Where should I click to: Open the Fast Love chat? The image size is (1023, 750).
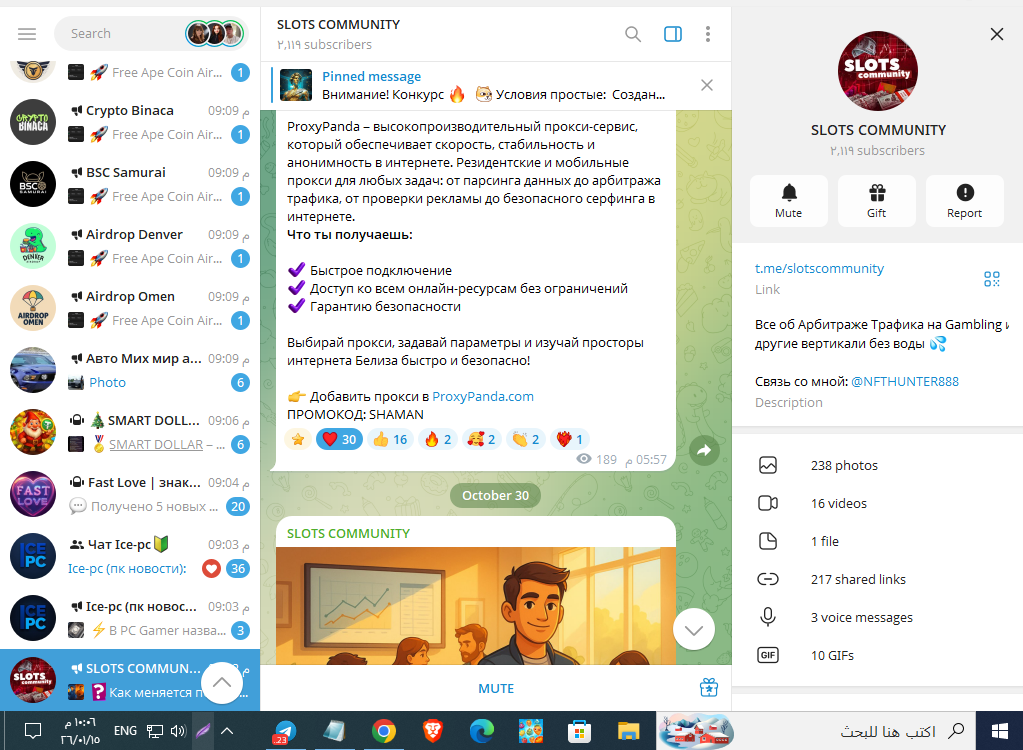tap(130, 494)
